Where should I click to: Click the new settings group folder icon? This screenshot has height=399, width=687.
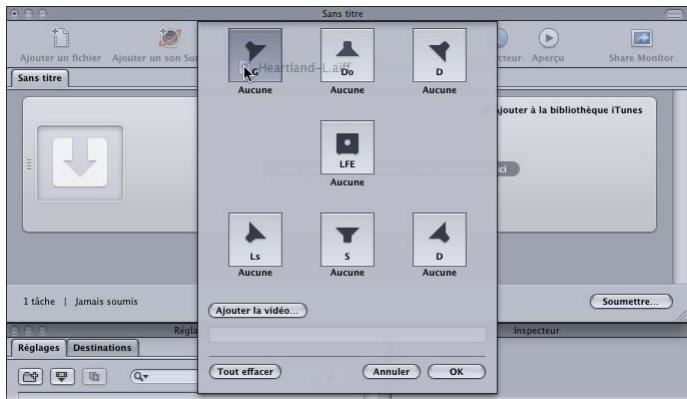click(30, 377)
